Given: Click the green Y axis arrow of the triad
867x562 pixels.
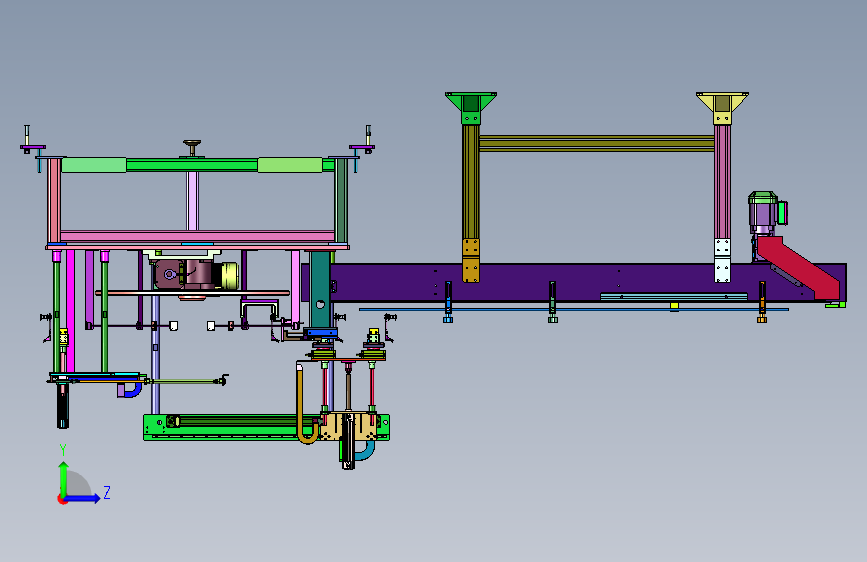Looking at the screenshot, I should click(64, 479).
